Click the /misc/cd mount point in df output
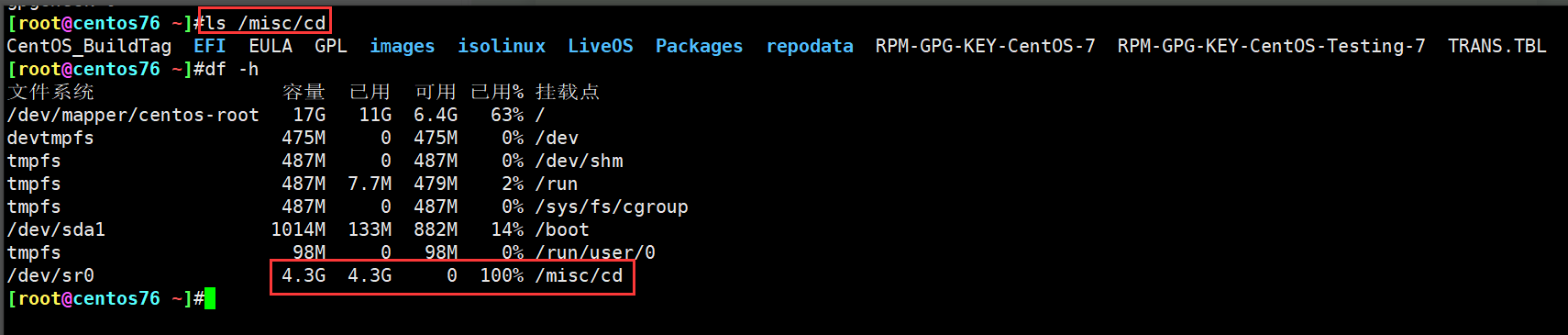This screenshot has width=1568, height=335. [x=579, y=275]
